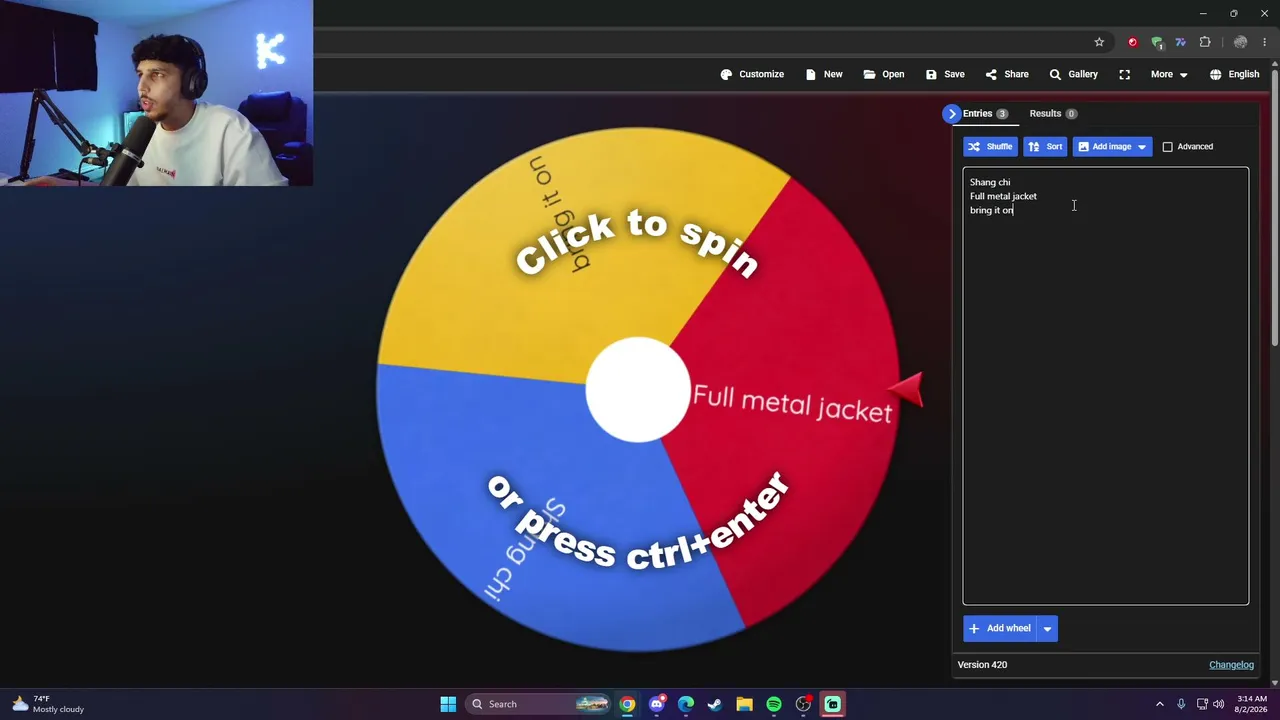The image size is (1280, 720).
Task: Save the current wheel
Action: pos(945,74)
